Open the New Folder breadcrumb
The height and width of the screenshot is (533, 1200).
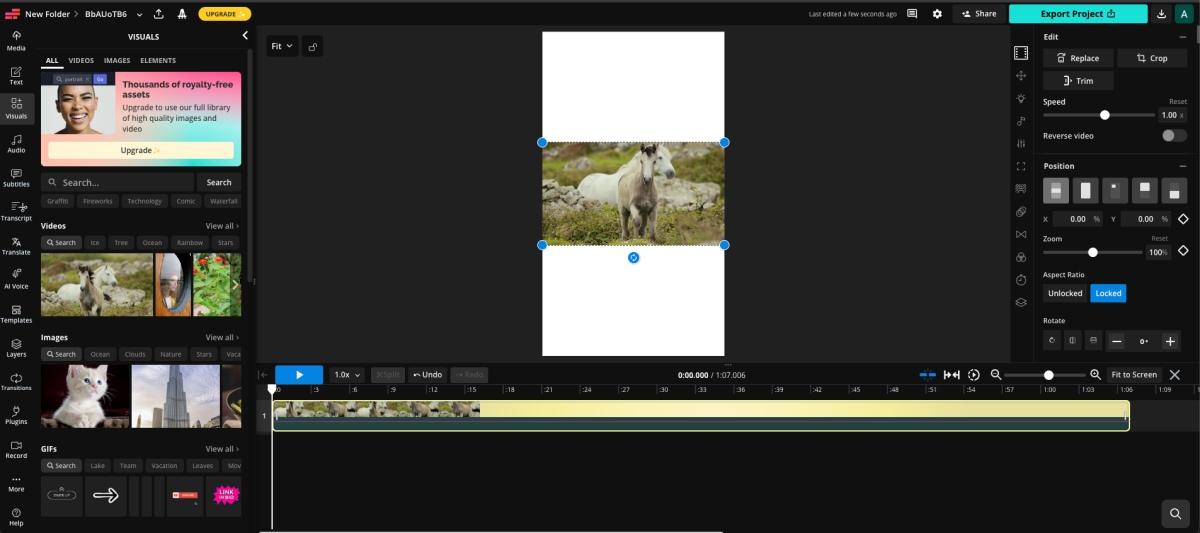point(47,14)
